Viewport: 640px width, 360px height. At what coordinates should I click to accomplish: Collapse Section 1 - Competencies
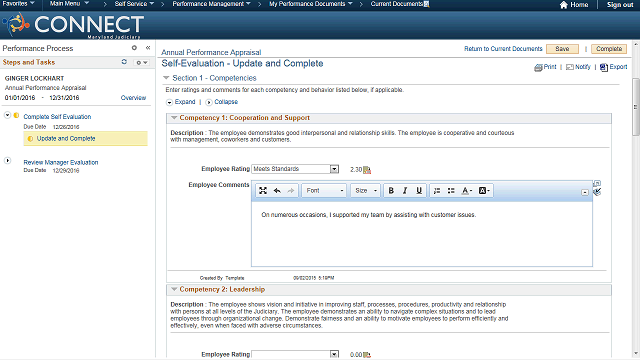click(x=166, y=78)
